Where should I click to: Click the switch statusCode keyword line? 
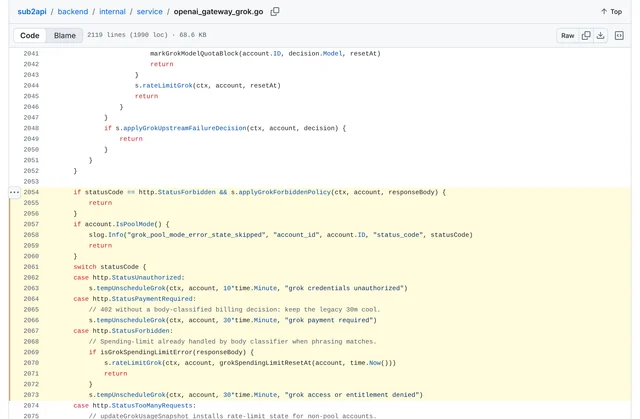click(109, 267)
